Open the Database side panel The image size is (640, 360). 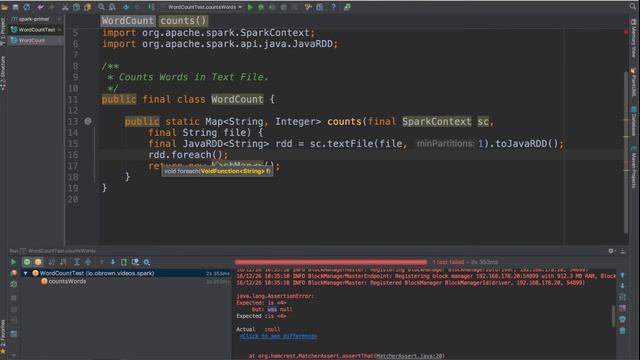tap(633, 121)
